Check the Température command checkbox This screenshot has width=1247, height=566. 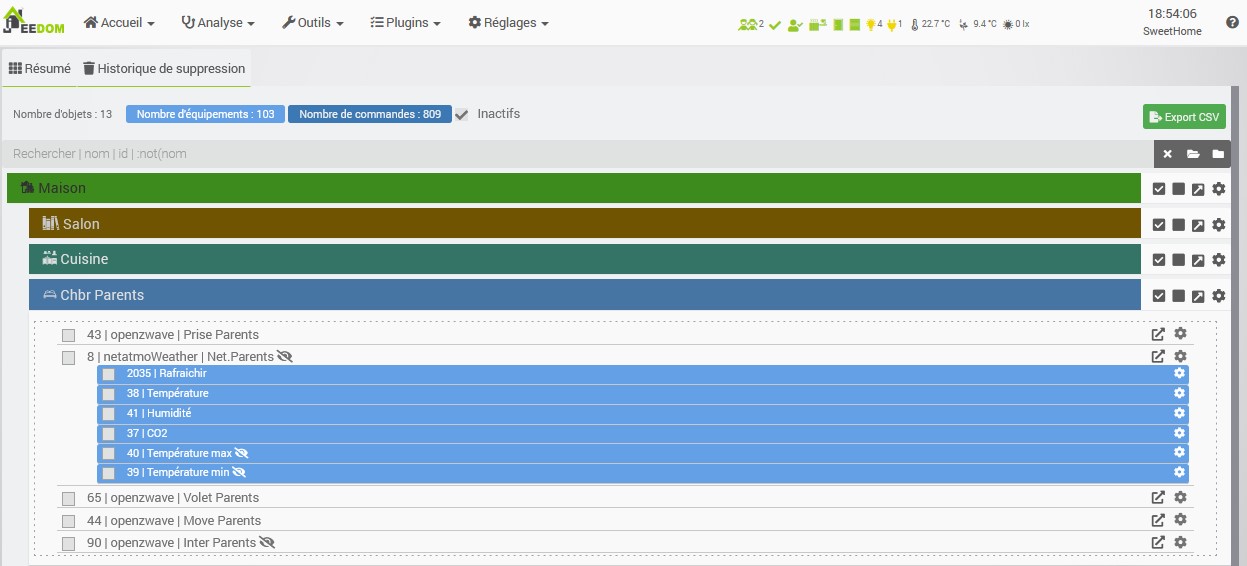click(x=108, y=394)
